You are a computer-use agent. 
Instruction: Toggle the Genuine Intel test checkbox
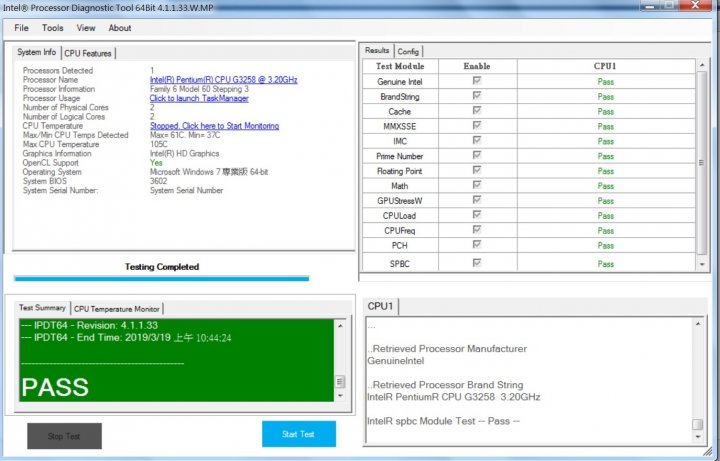coord(477,81)
